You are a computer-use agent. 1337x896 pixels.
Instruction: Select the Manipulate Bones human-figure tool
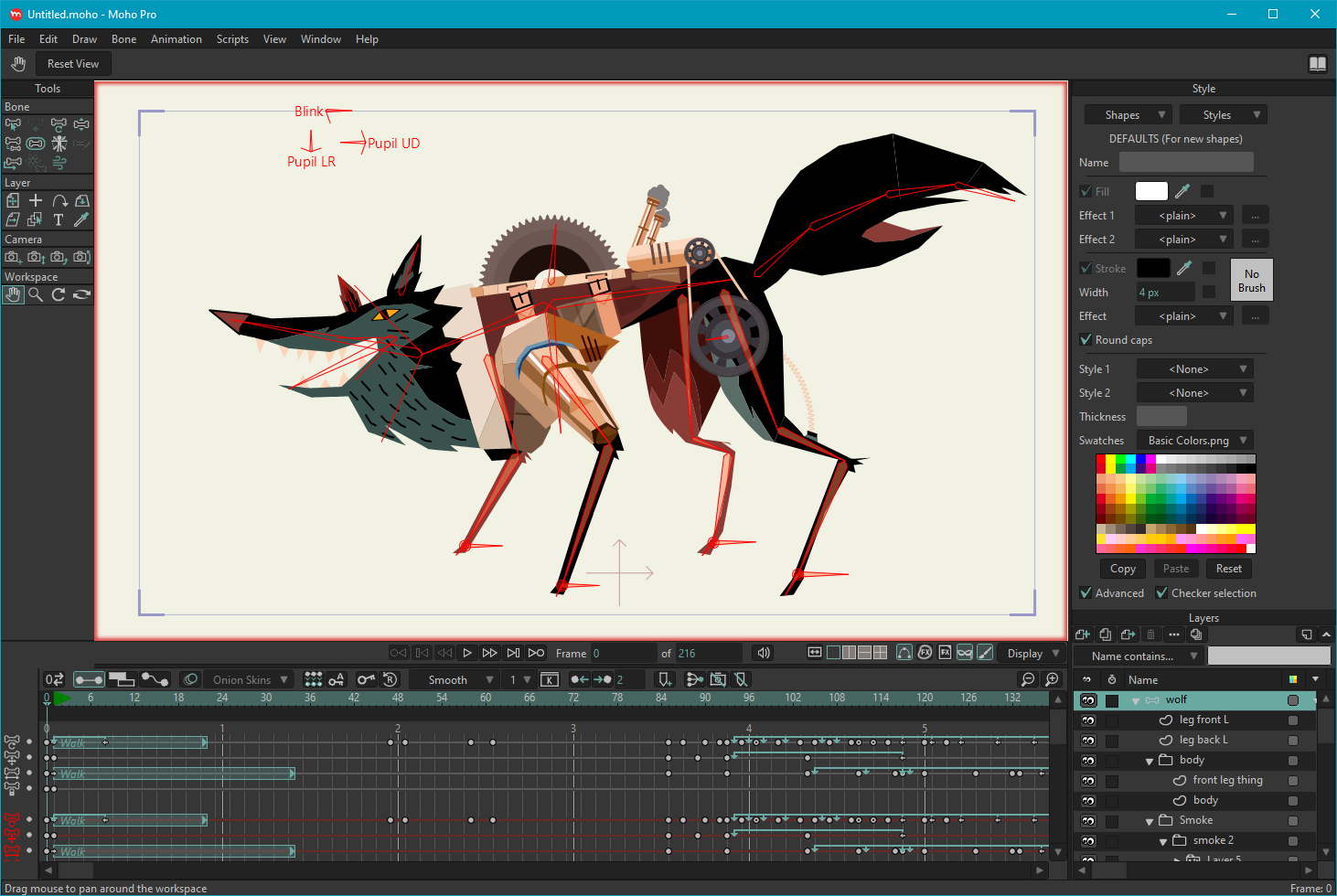point(59,144)
